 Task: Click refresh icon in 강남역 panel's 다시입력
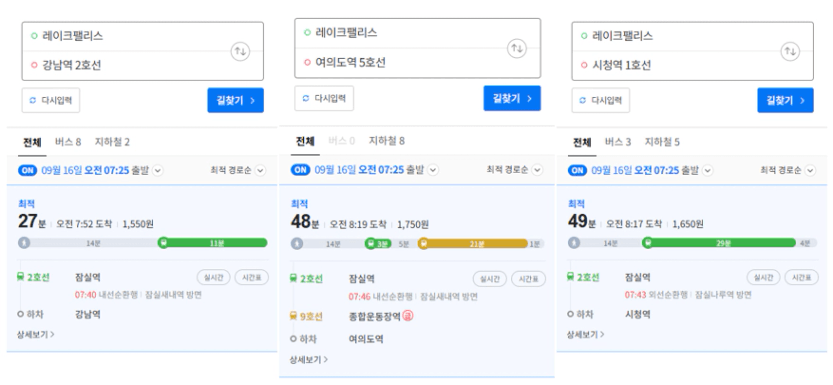pyautogui.click(x=33, y=100)
